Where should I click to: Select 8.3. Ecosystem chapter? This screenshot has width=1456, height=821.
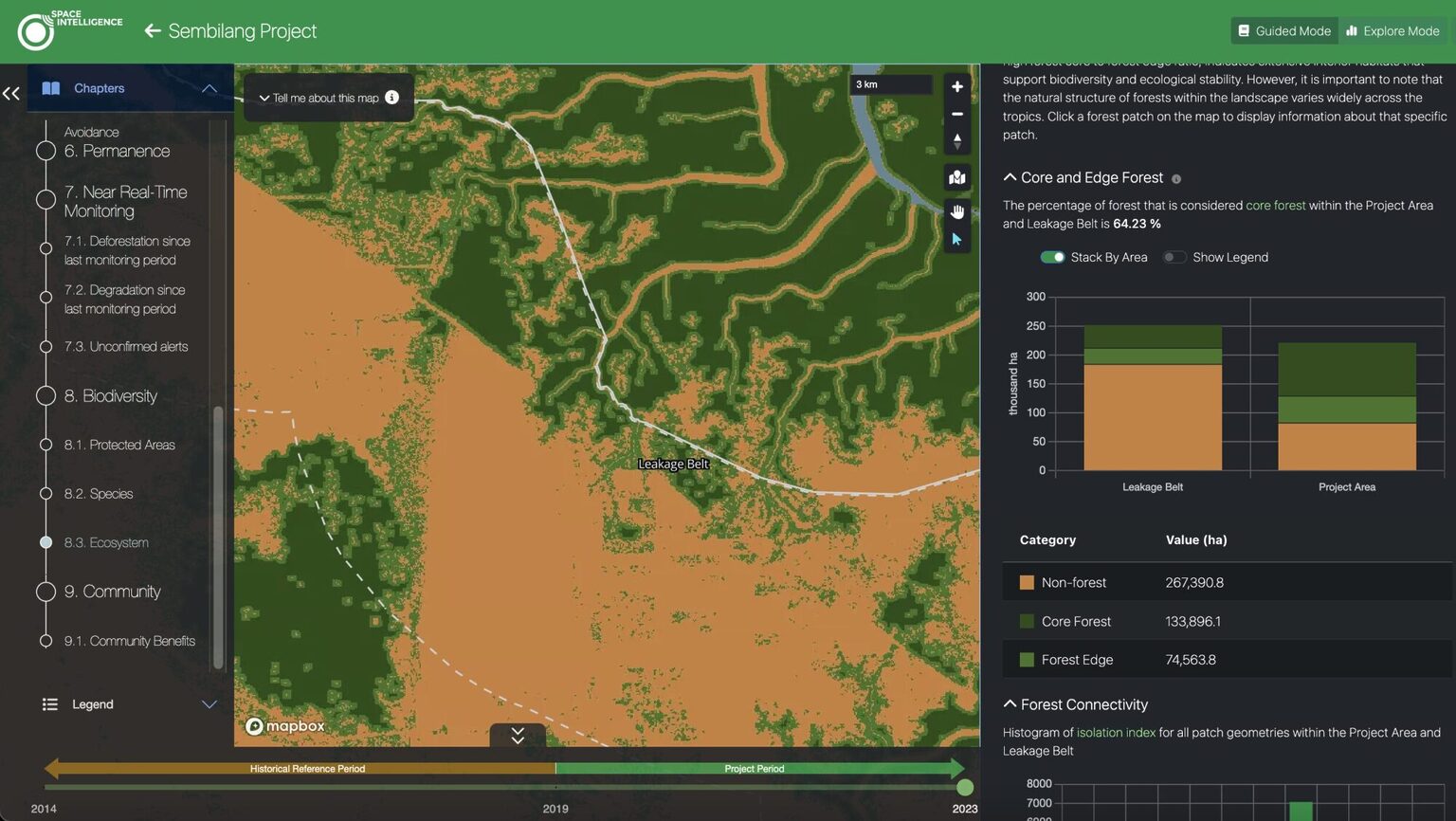(106, 542)
